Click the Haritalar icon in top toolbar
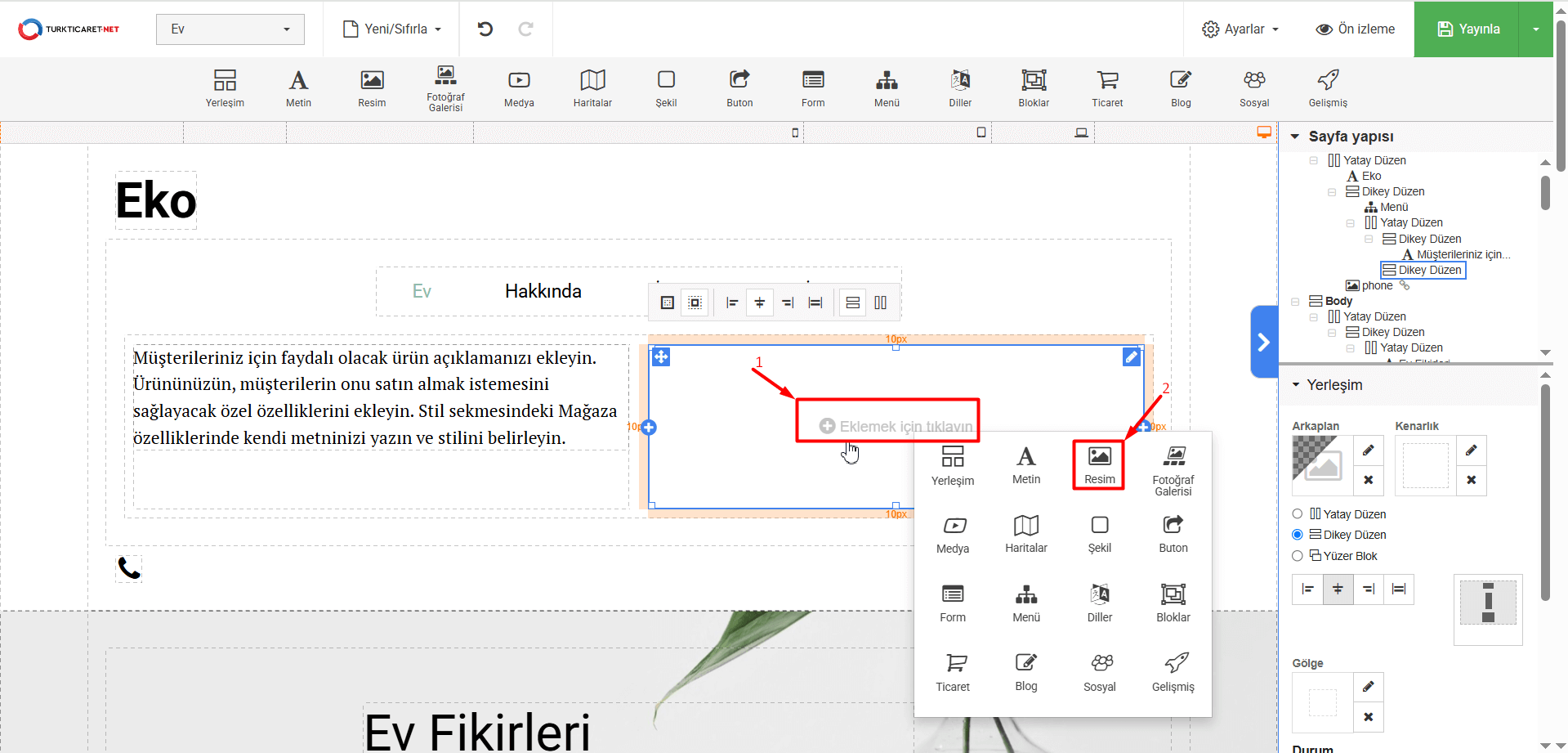 pyautogui.click(x=592, y=88)
